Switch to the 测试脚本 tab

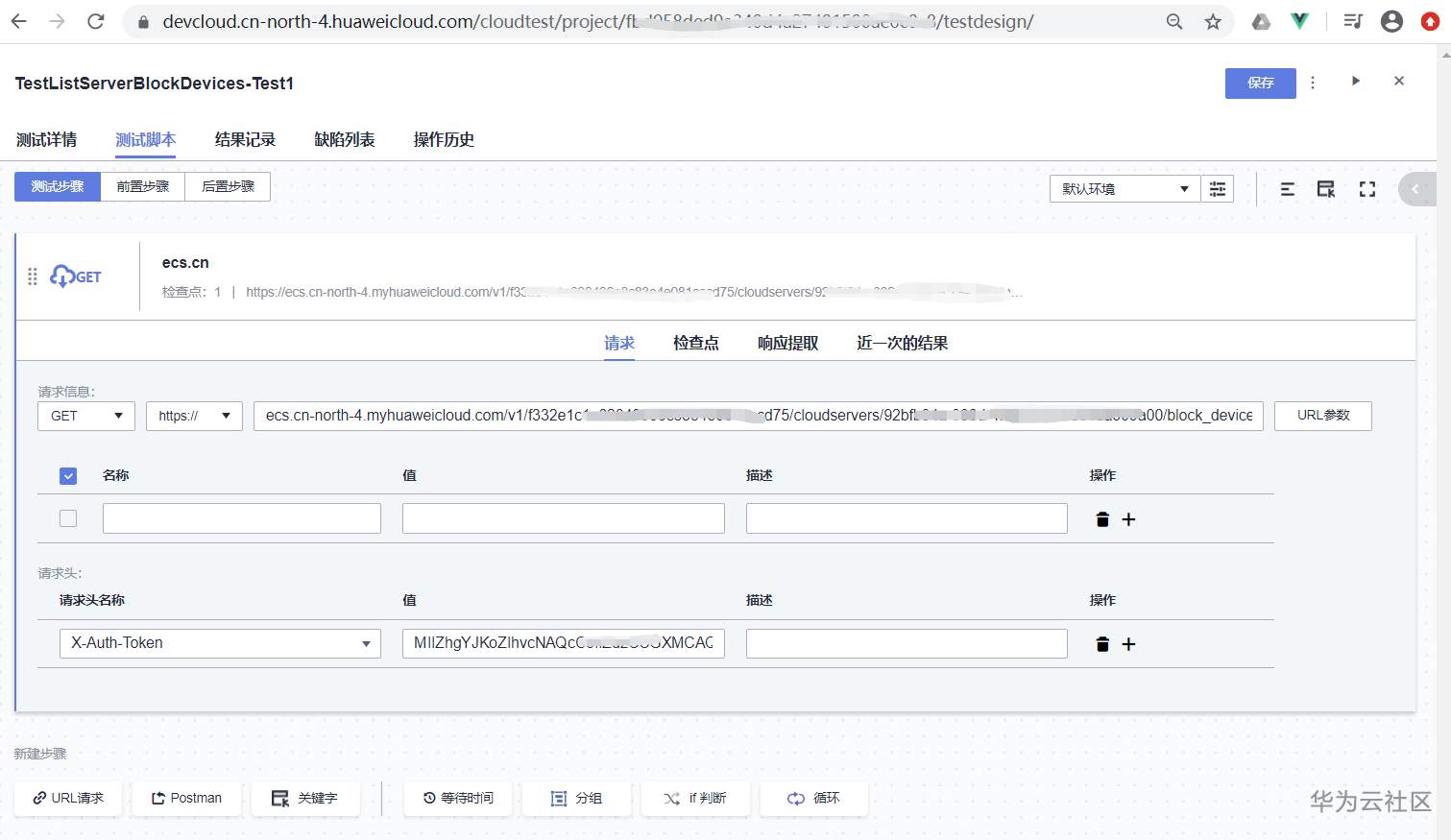coord(146,140)
